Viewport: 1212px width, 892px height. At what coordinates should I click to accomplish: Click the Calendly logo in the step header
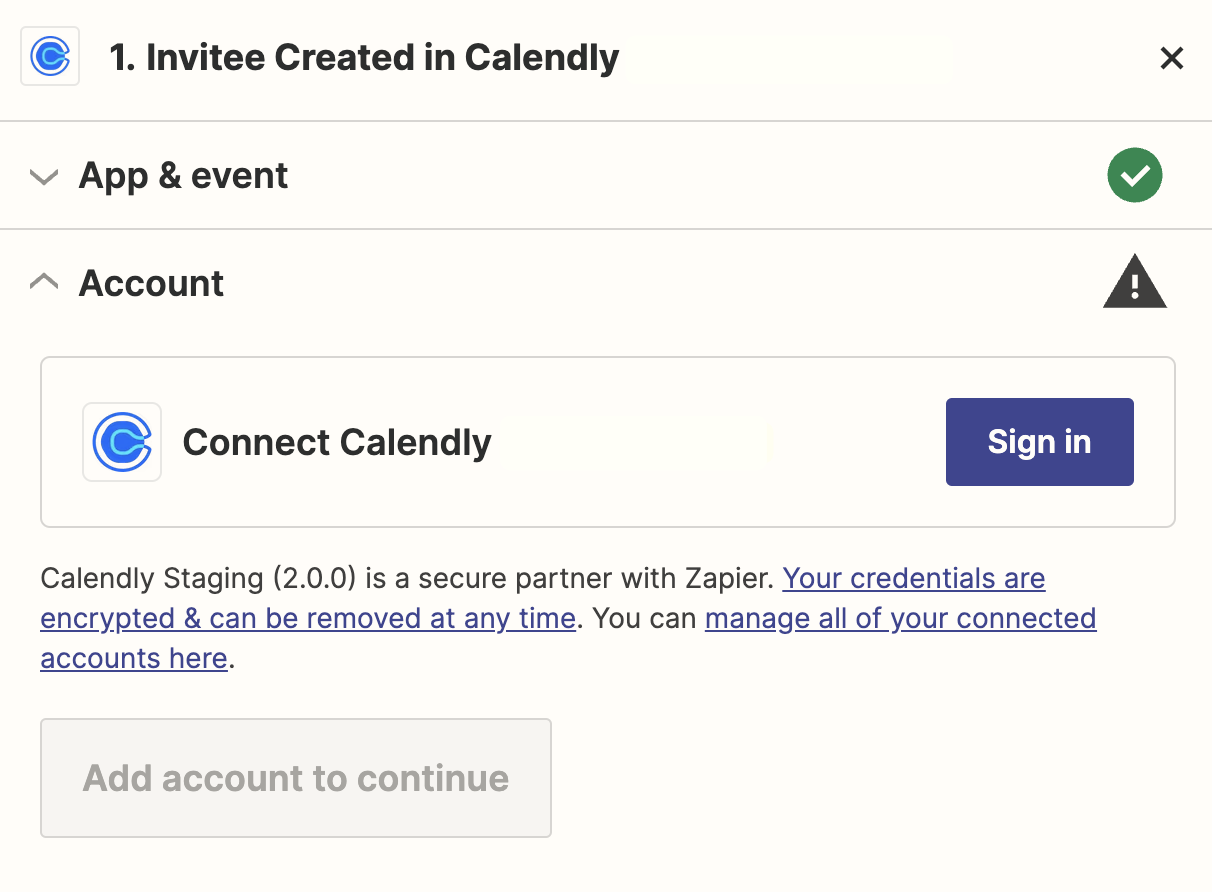pos(50,57)
